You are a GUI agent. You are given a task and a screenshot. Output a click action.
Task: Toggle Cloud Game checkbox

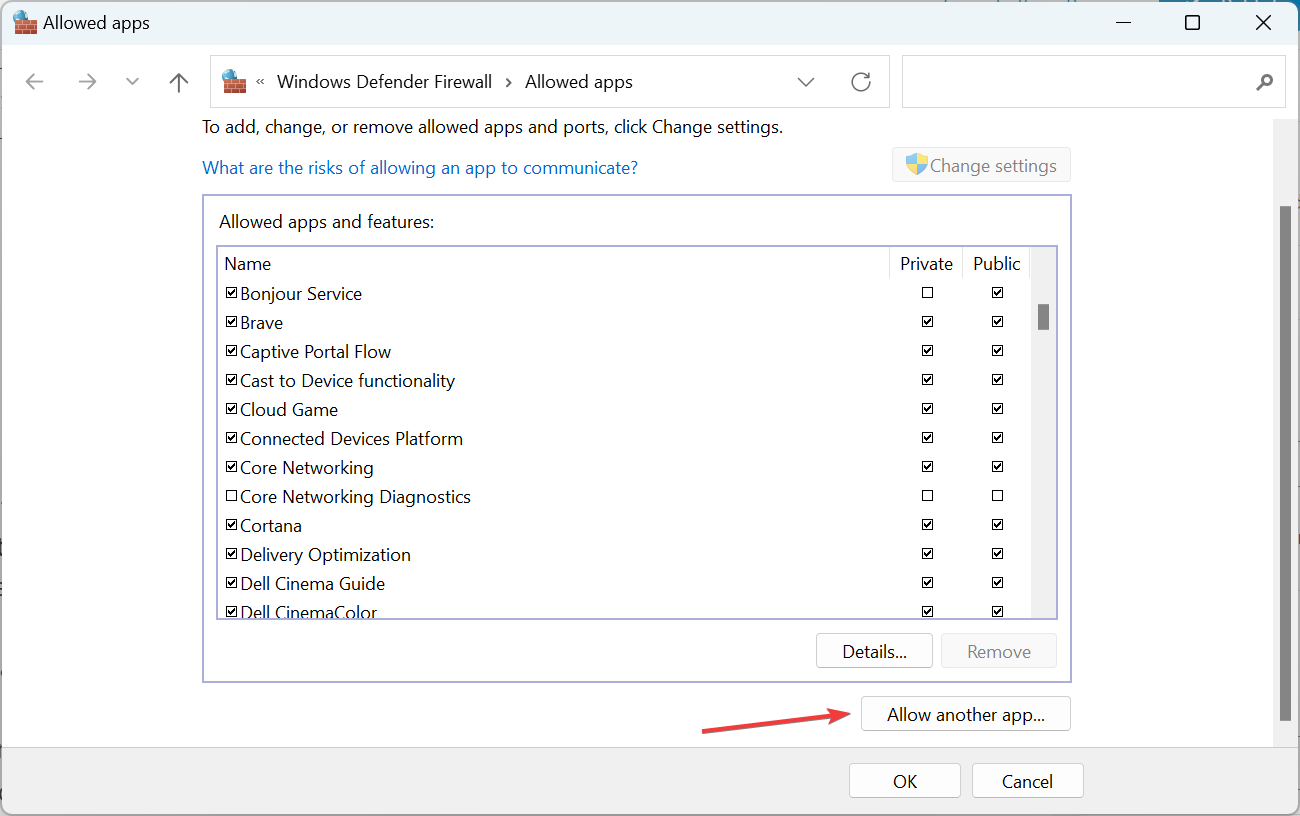pyautogui.click(x=232, y=409)
